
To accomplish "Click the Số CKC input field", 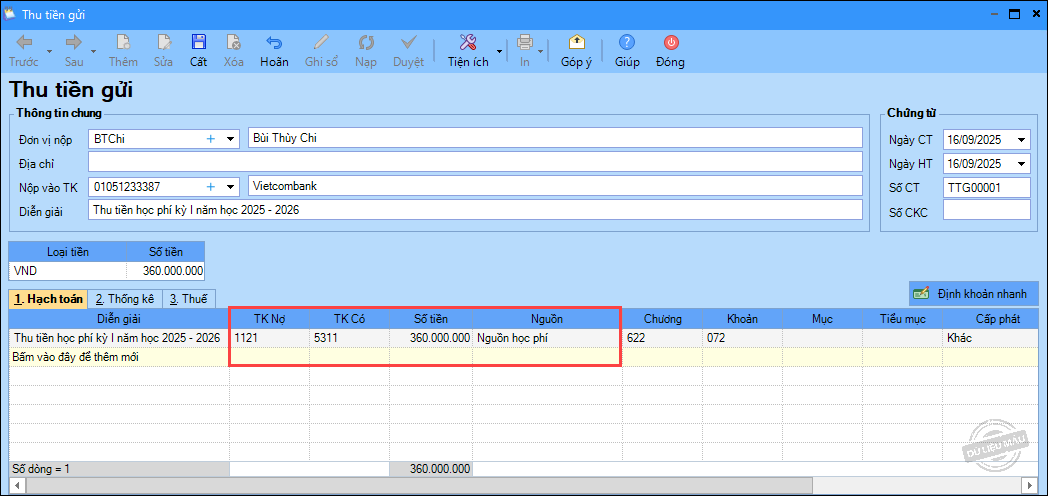I will click(985, 211).
